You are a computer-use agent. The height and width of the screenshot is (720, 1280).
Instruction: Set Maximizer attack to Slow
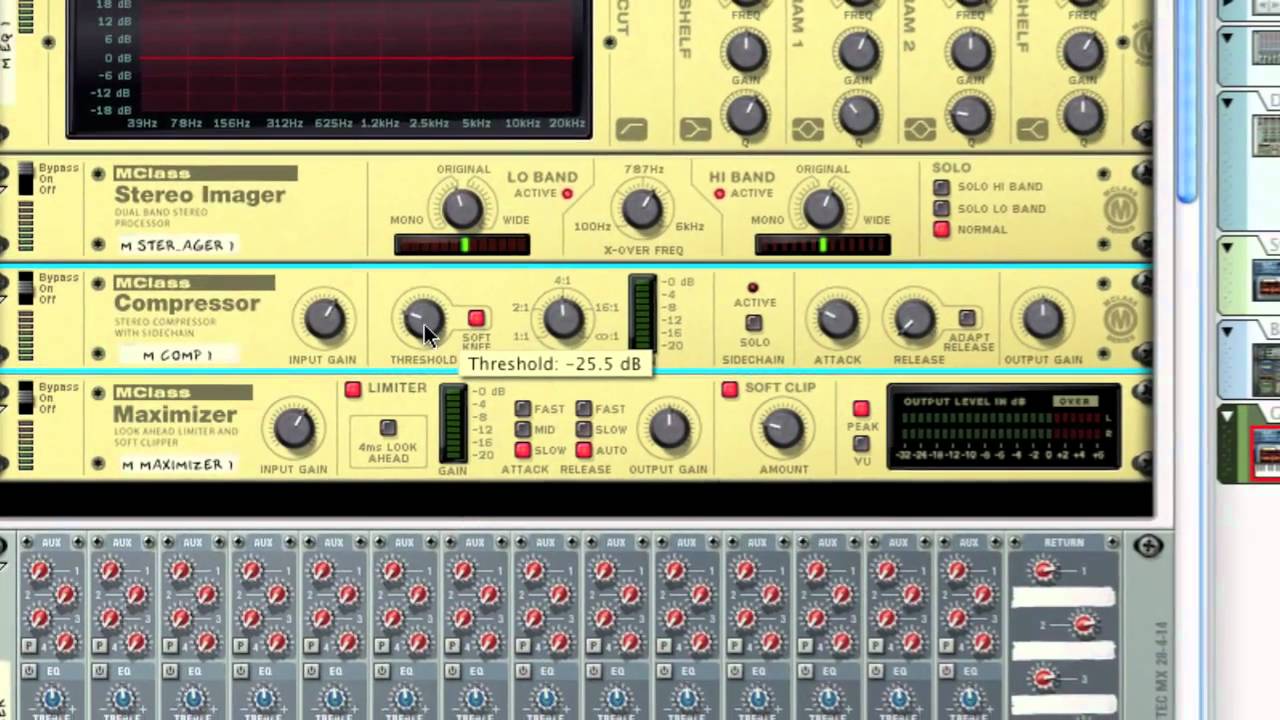(522, 450)
